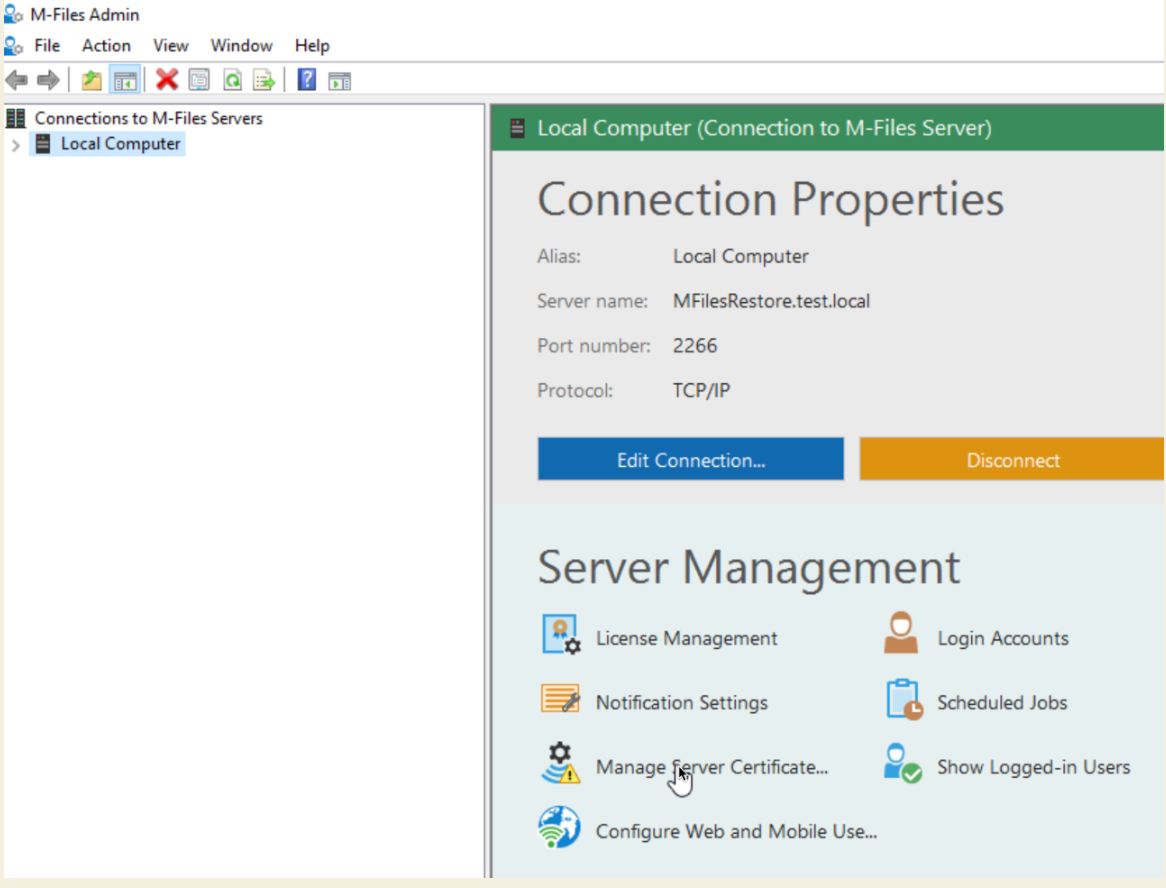1166x888 pixels.
Task: Open the Window menu
Action: (242, 46)
